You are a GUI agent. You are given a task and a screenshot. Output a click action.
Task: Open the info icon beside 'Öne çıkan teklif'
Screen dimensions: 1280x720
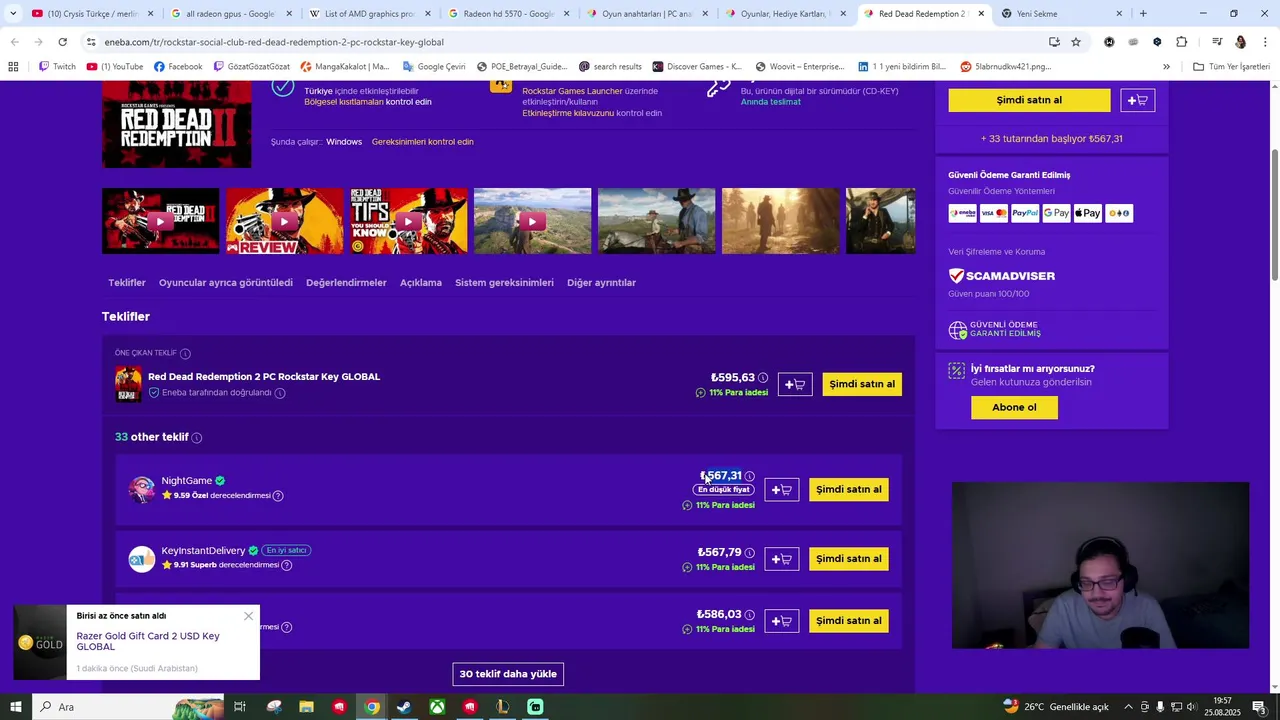[185, 353]
